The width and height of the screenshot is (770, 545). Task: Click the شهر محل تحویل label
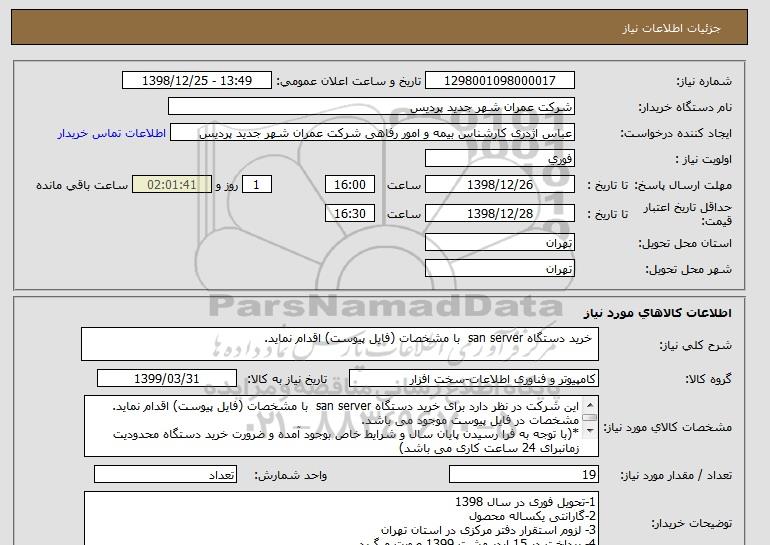688,269
